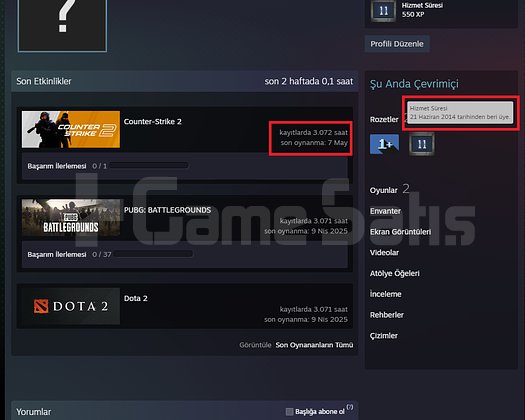The image size is (525, 420).
Task: Click the Profili Düzenle button
Action: point(397,44)
